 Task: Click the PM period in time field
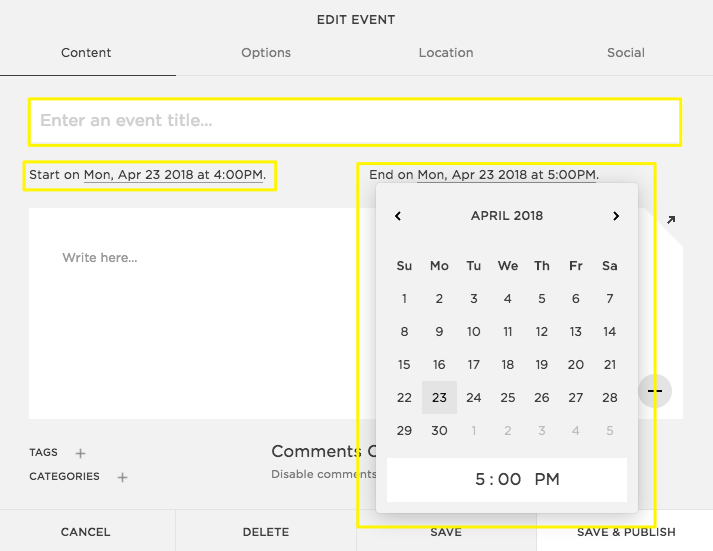(x=547, y=480)
